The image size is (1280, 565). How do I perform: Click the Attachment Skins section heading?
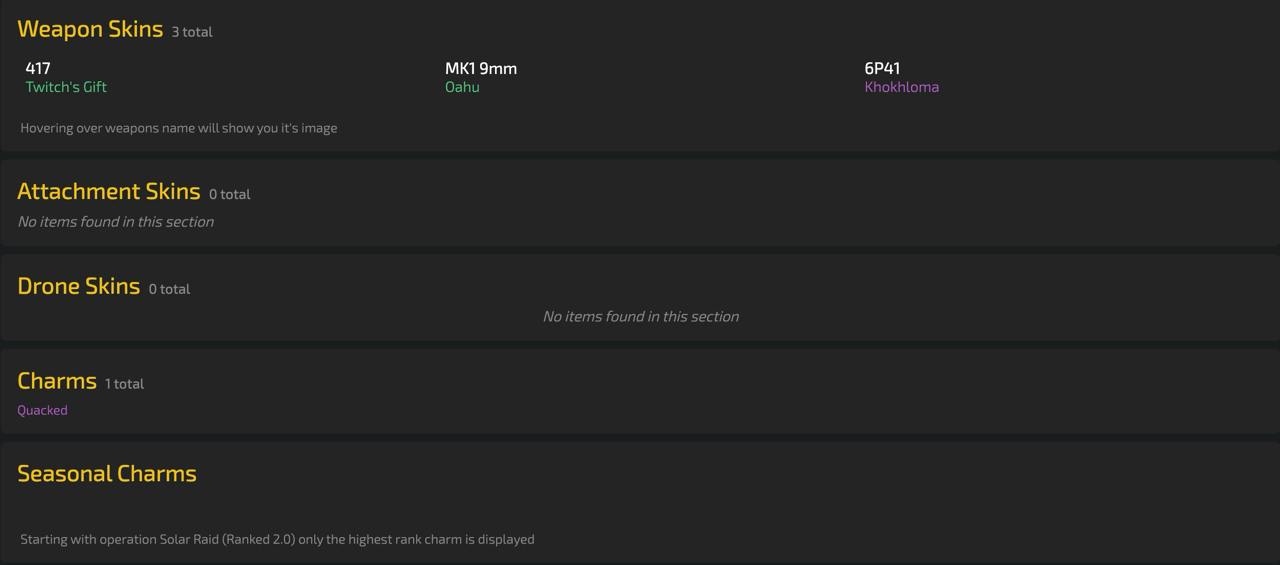tap(108, 191)
